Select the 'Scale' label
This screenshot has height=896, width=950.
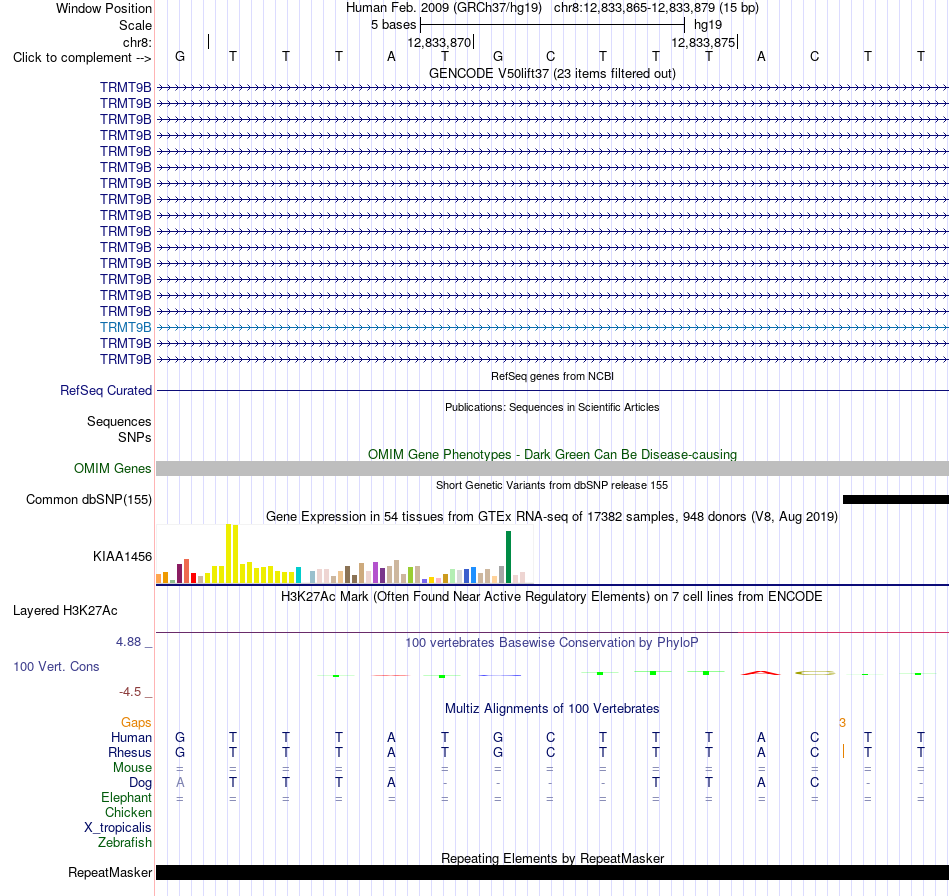pos(135,25)
